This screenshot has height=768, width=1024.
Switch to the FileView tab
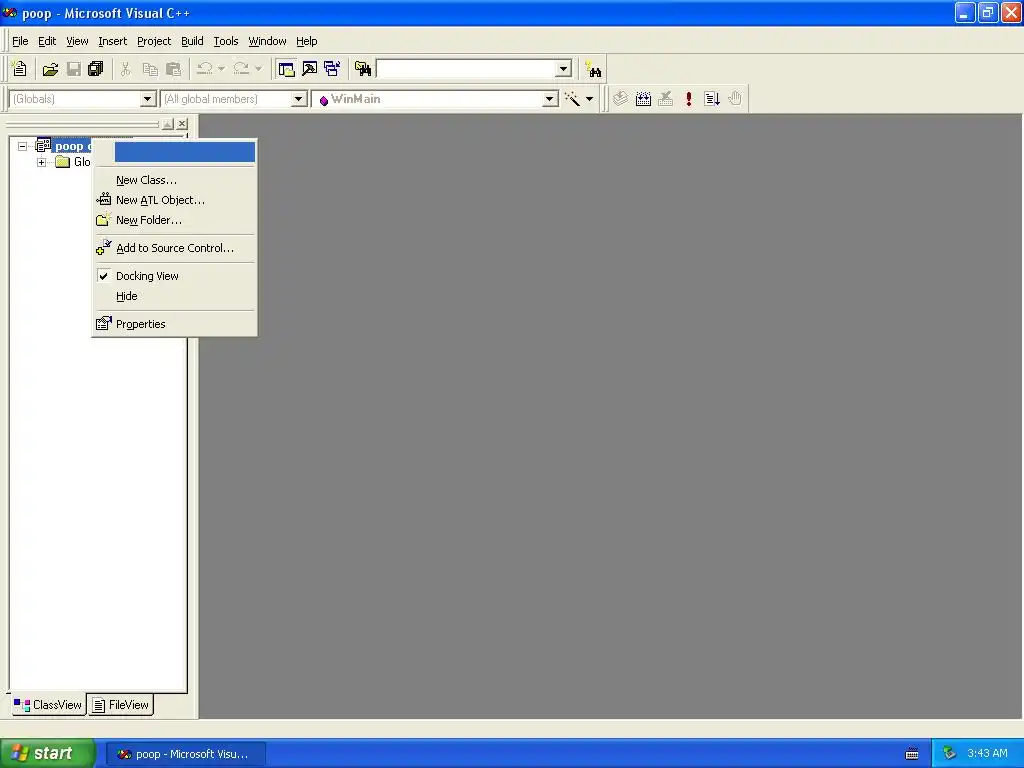pyautogui.click(x=121, y=705)
